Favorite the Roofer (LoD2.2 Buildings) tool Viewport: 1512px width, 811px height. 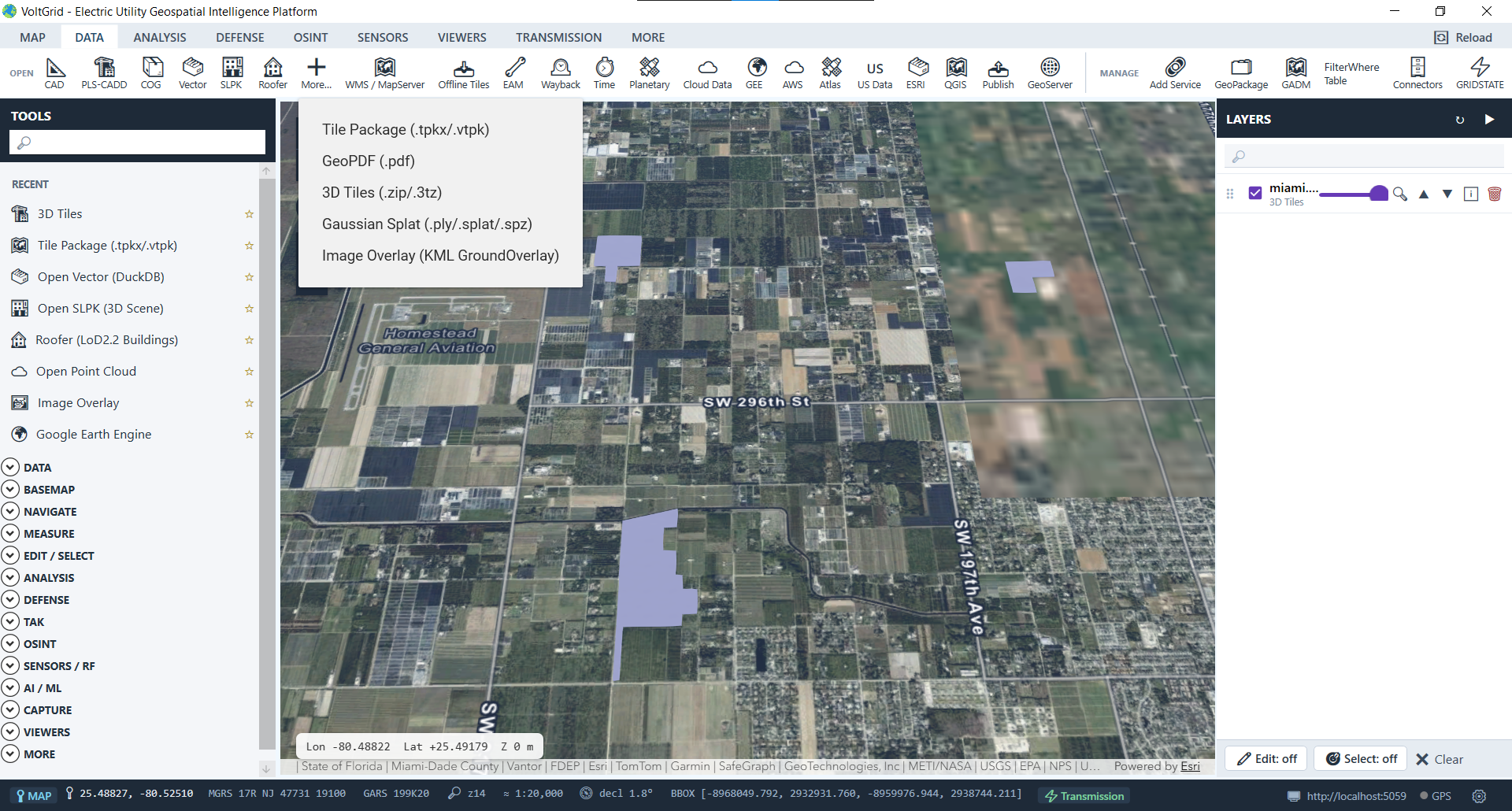point(249,340)
